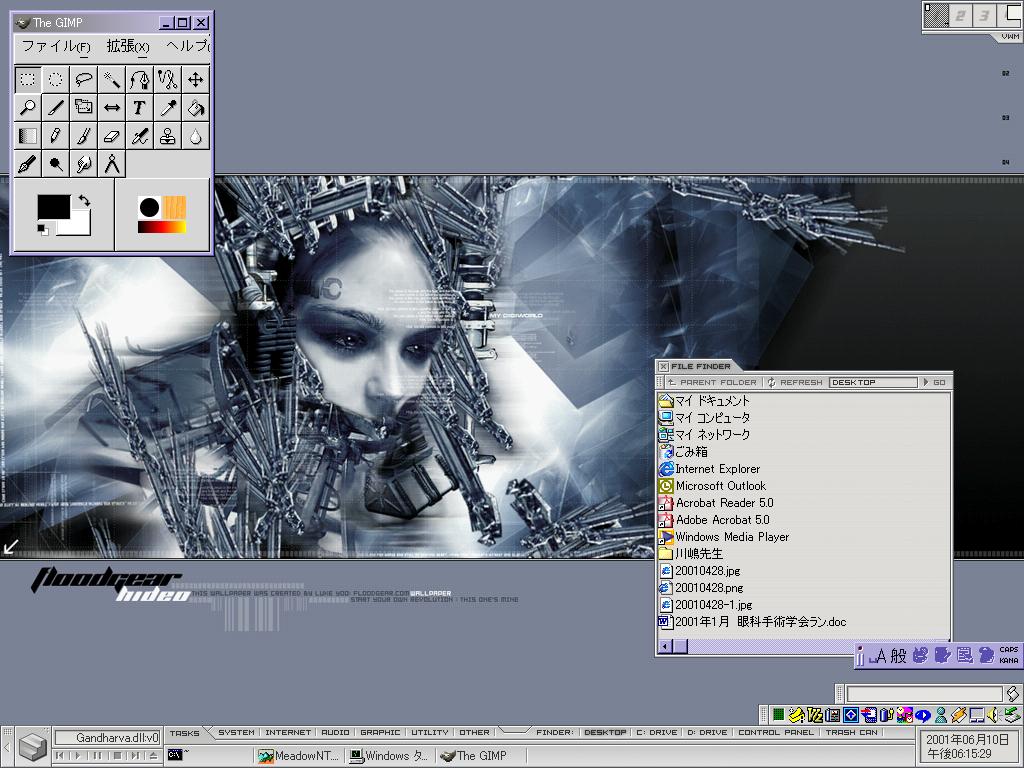The image size is (1024, 768).
Task: Select マイ コンピュータ in File Finder
Action: point(705,417)
